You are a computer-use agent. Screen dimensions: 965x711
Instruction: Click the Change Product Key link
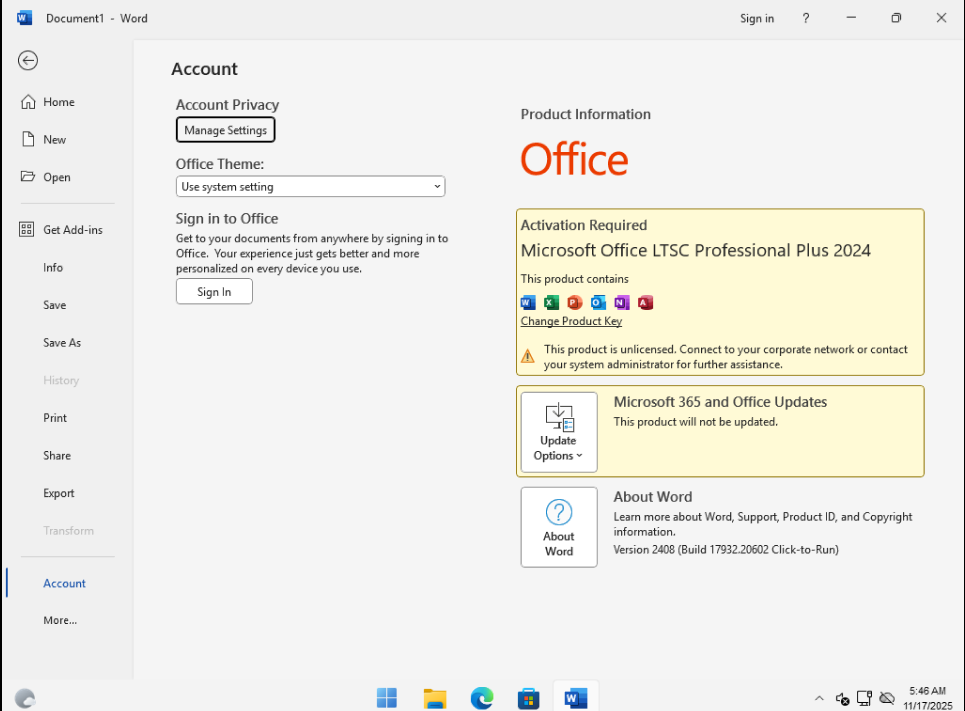tap(571, 322)
